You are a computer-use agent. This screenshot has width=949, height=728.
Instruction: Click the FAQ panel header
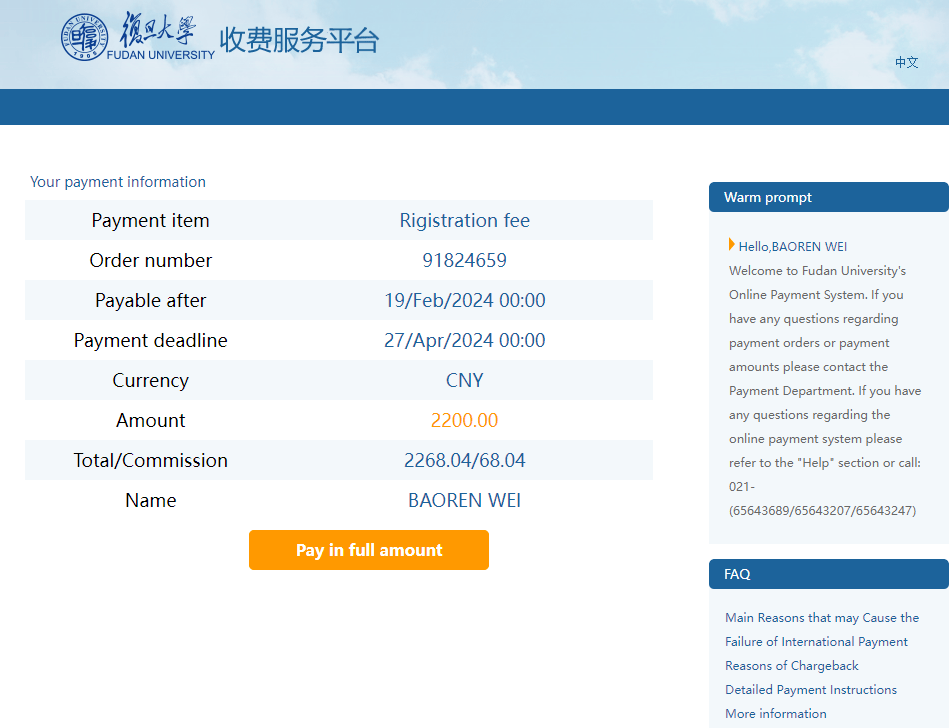tap(828, 574)
